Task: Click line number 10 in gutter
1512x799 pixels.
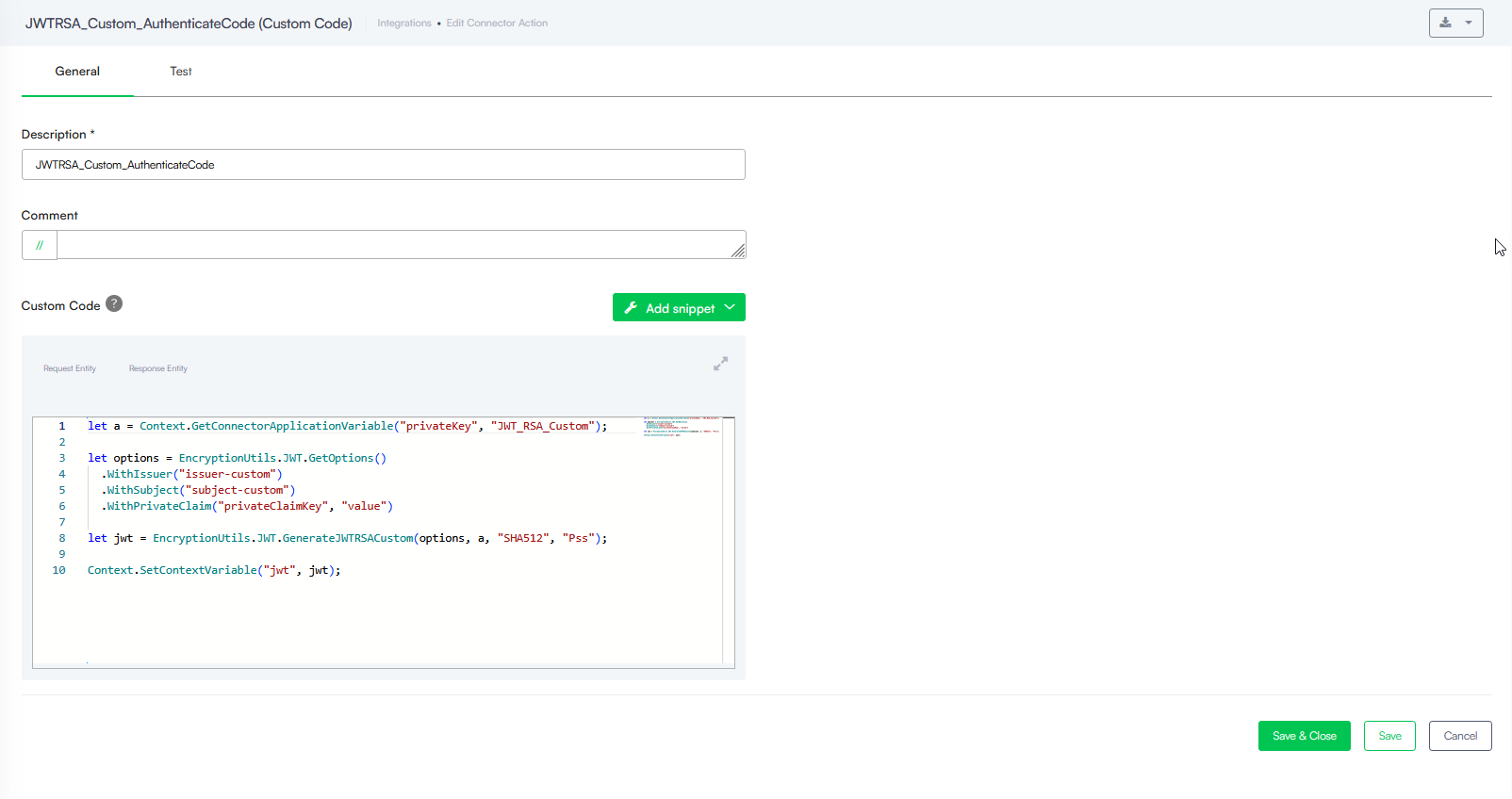Action: pyautogui.click(x=59, y=570)
